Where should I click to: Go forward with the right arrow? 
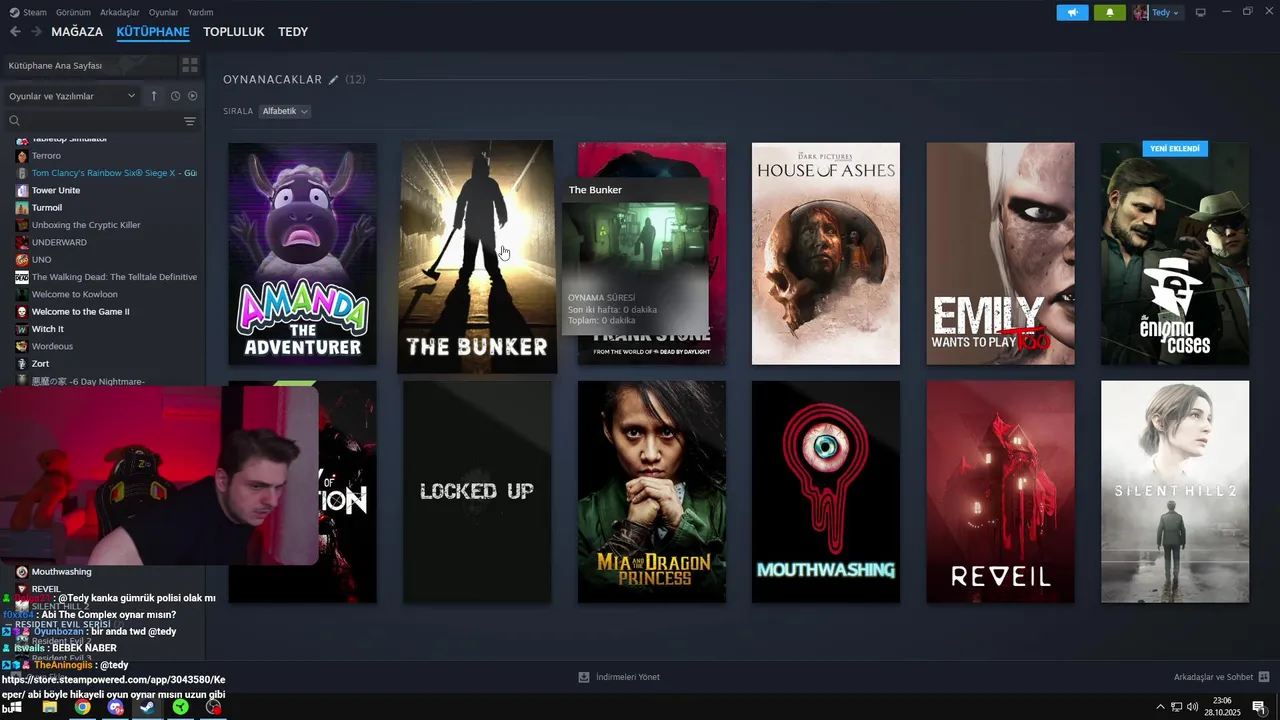click(x=36, y=32)
